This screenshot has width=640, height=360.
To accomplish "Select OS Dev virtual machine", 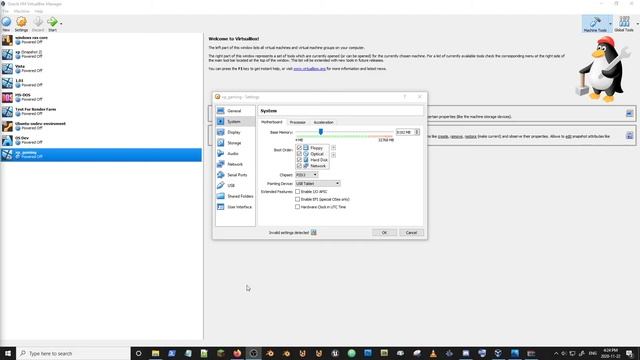I will pos(101,140).
